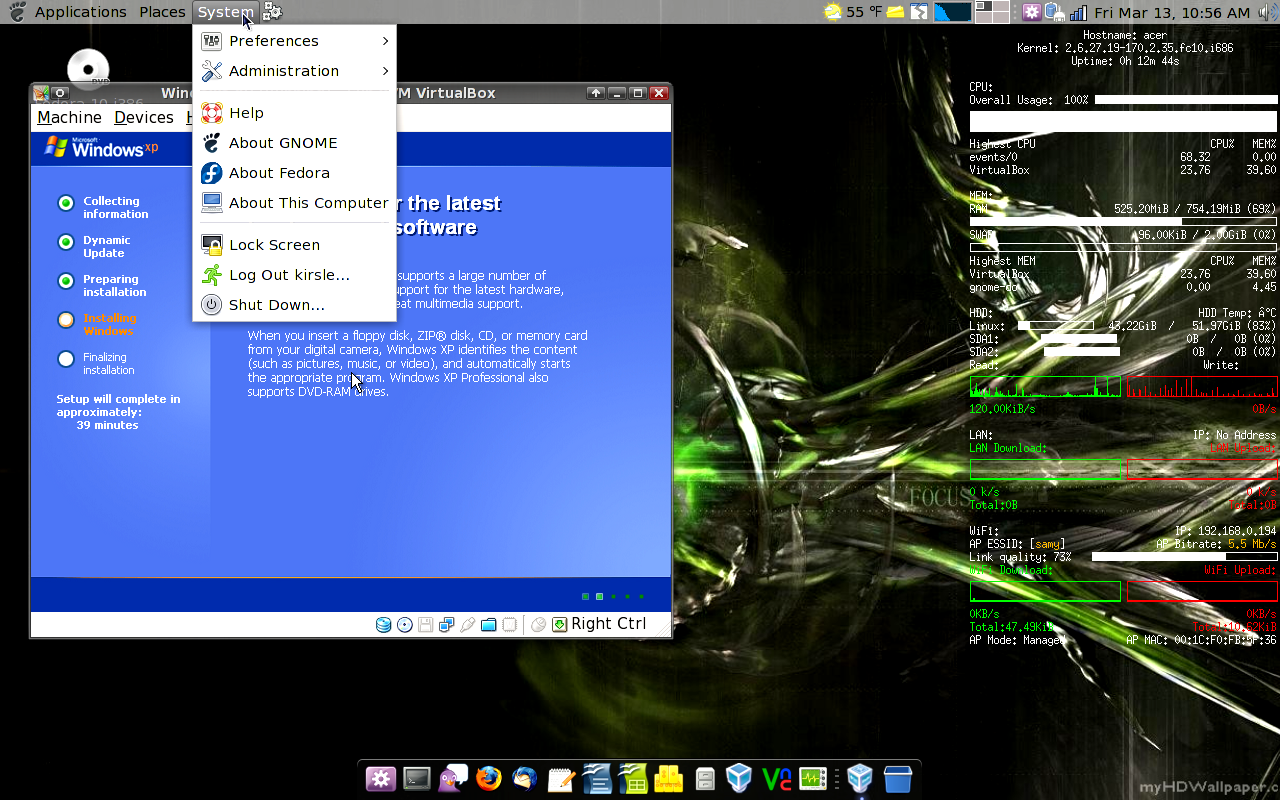Click the broken window applet icon in top panel
The height and width of the screenshot is (800, 1280).
920,12
